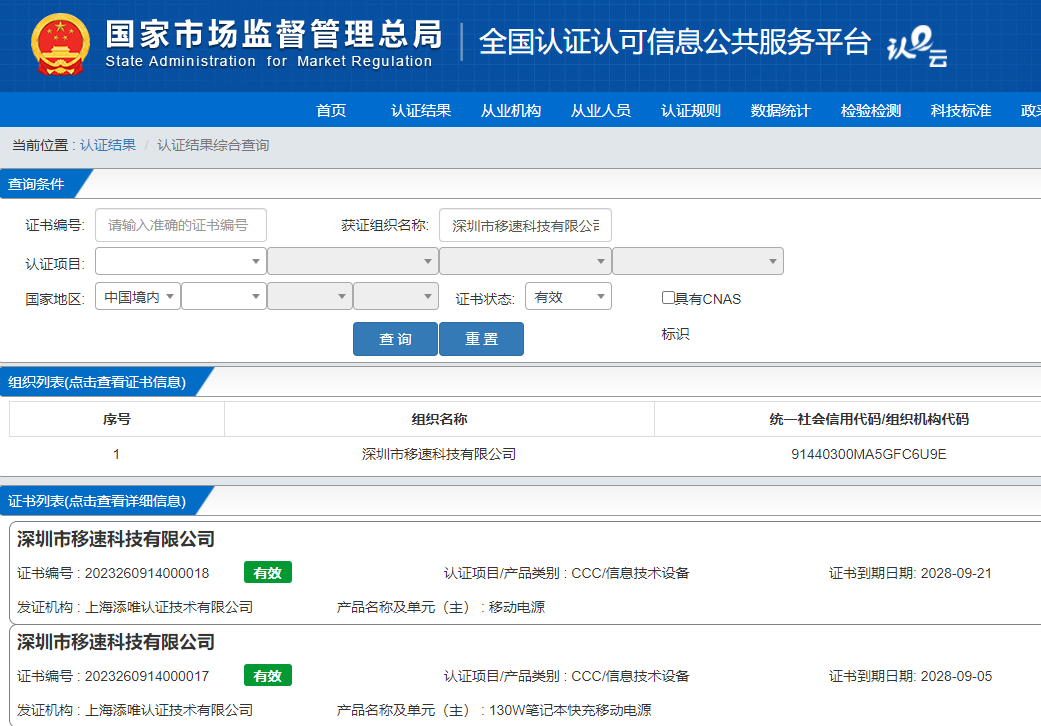Click 全国认证认可信息公共服务平台 header title
Viewport: 1041px width, 726px height.
674,42
